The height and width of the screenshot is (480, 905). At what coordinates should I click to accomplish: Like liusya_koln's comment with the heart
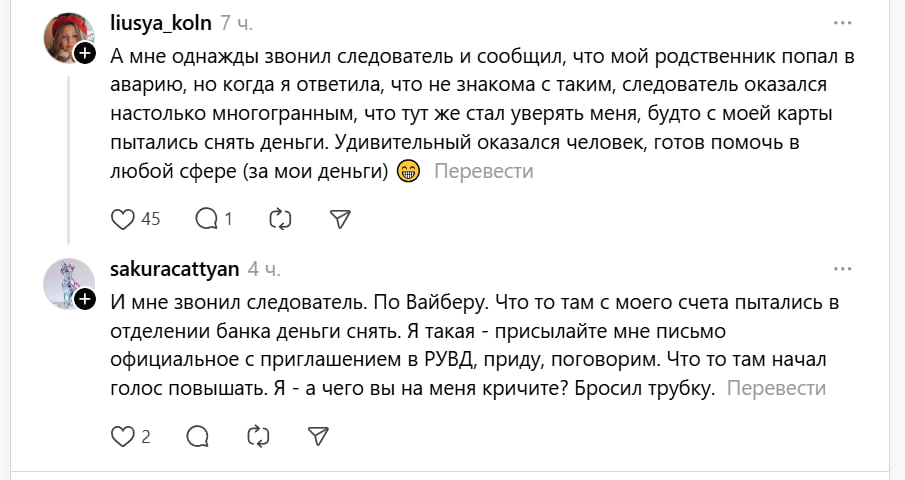click(122, 218)
